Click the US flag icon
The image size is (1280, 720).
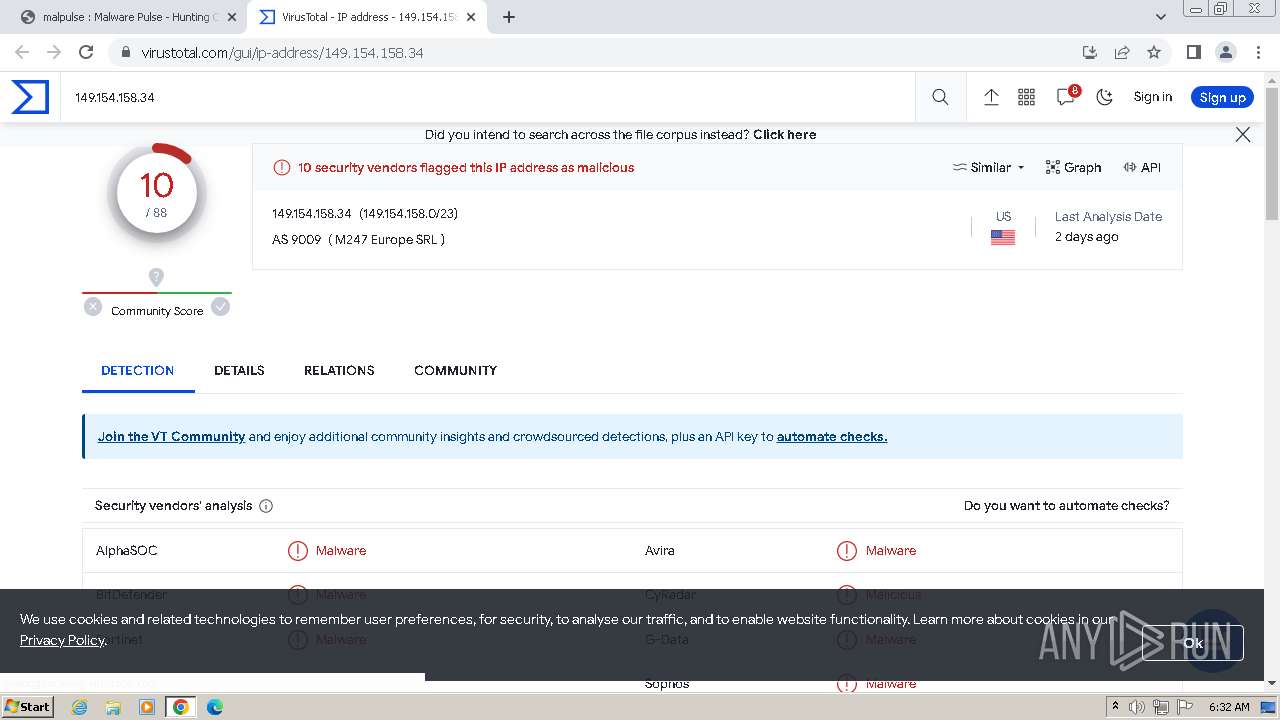pos(1003,238)
